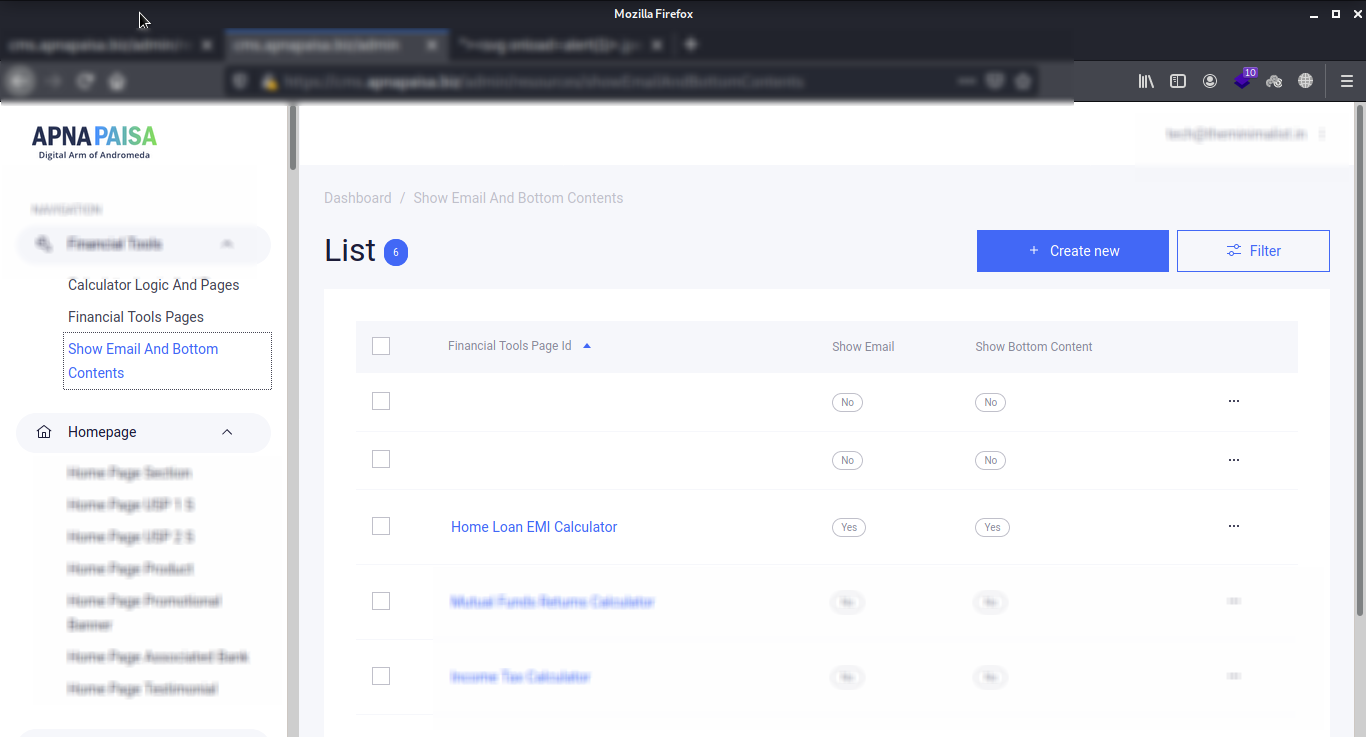Viewport: 1366px width, 737px height.
Task: Click the home icon beside Homepage
Action: [x=43, y=431]
